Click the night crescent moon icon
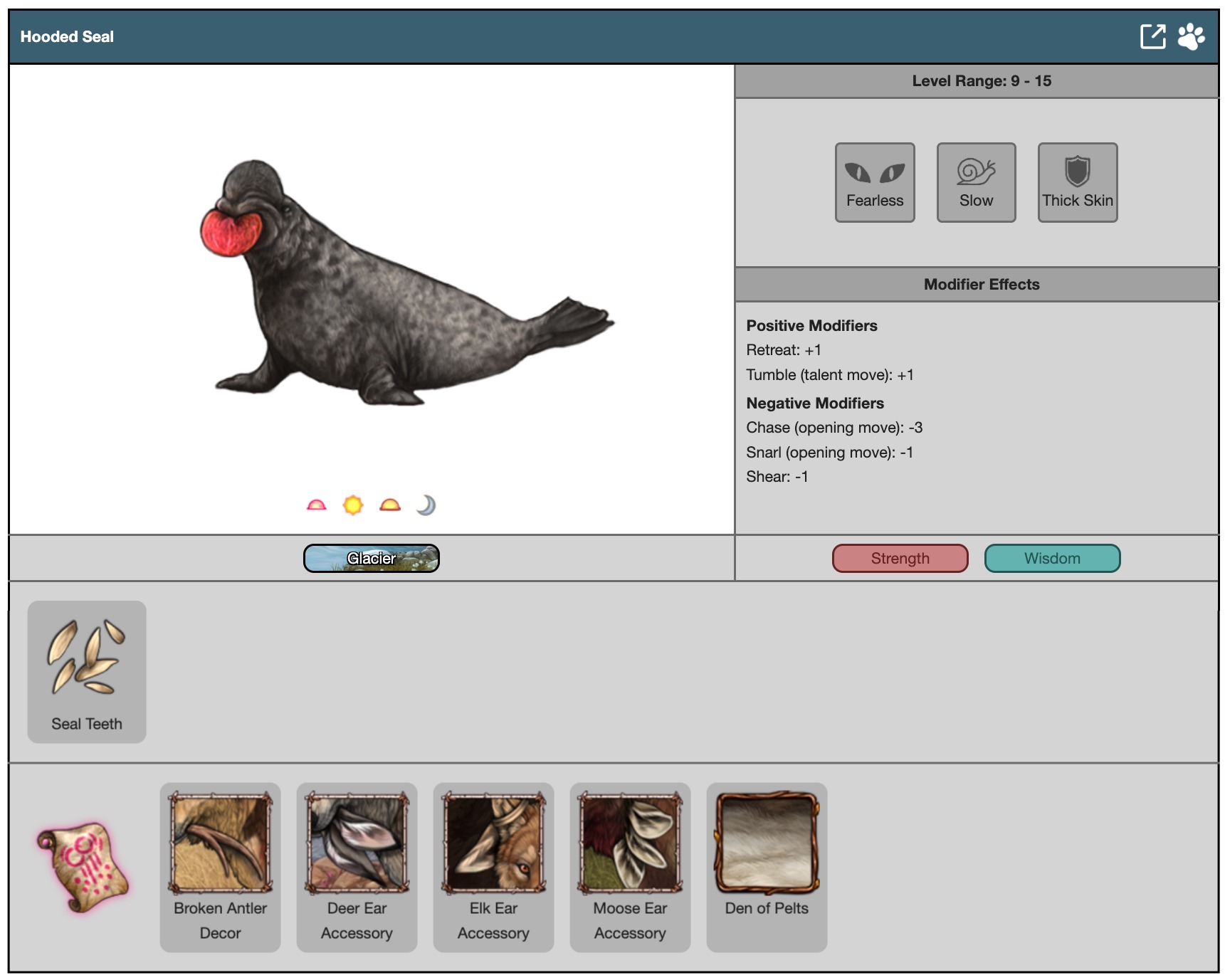 click(x=426, y=505)
